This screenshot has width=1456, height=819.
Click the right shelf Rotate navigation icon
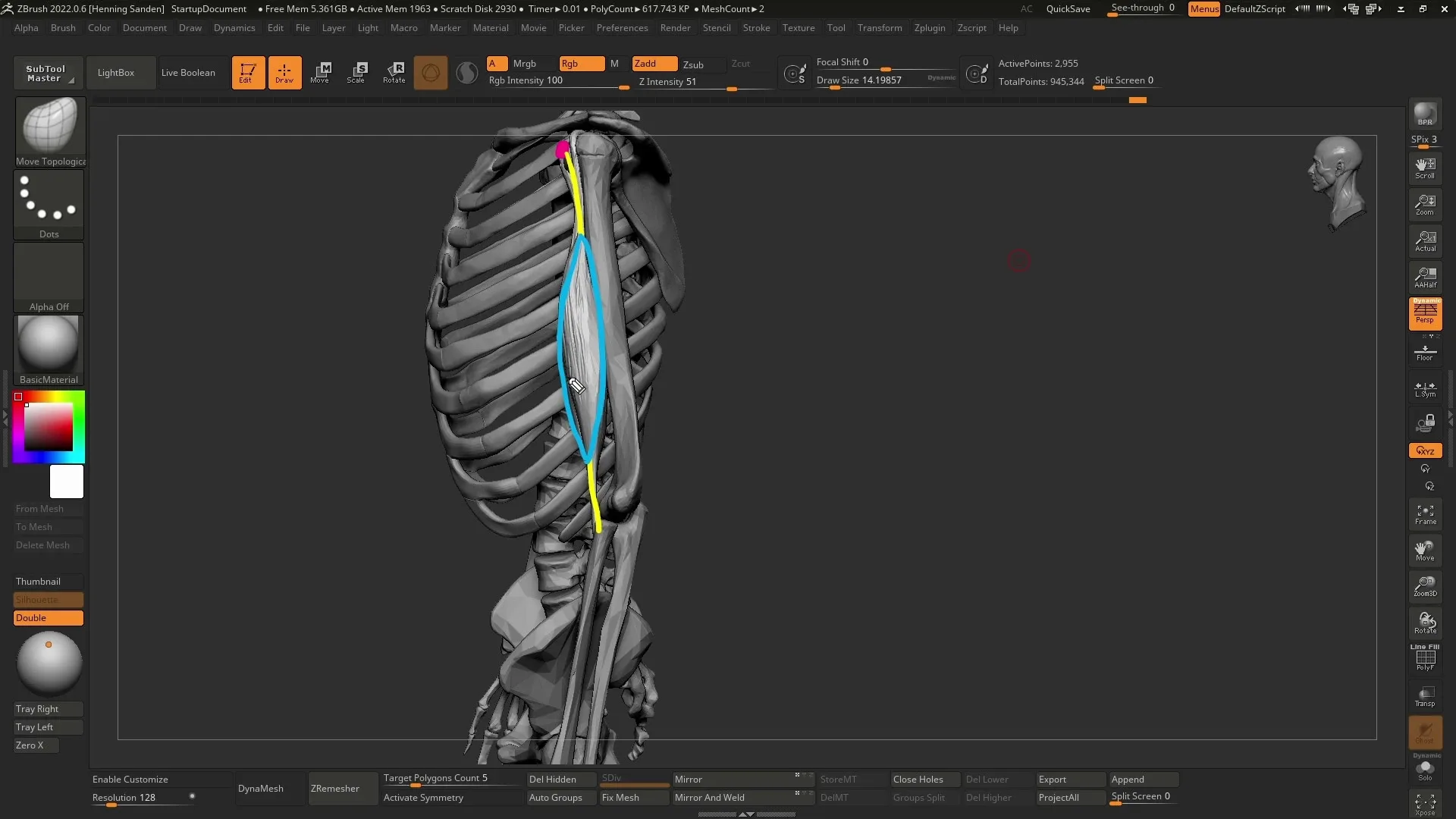click(1425, 623)
